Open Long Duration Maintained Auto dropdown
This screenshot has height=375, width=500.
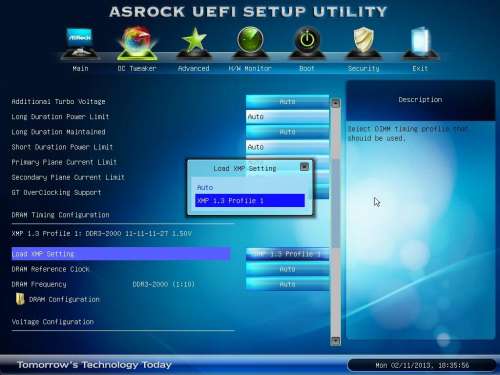click(x=287, y=132)
